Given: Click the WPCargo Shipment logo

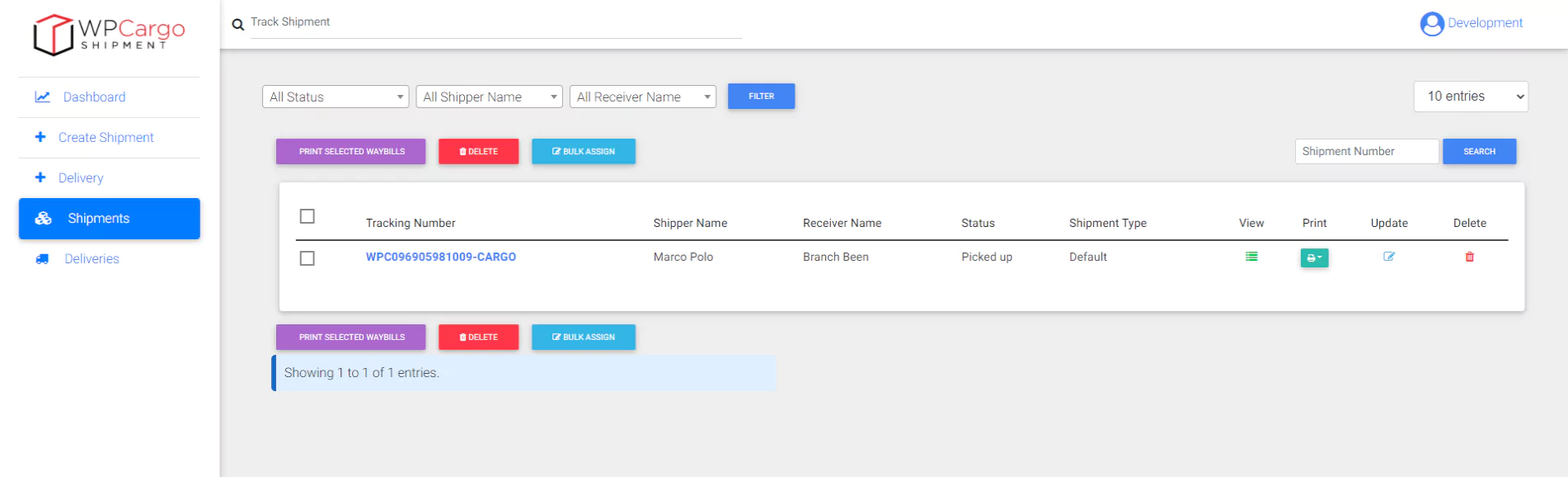Looking at the screenshot, I should coord(109,35).
